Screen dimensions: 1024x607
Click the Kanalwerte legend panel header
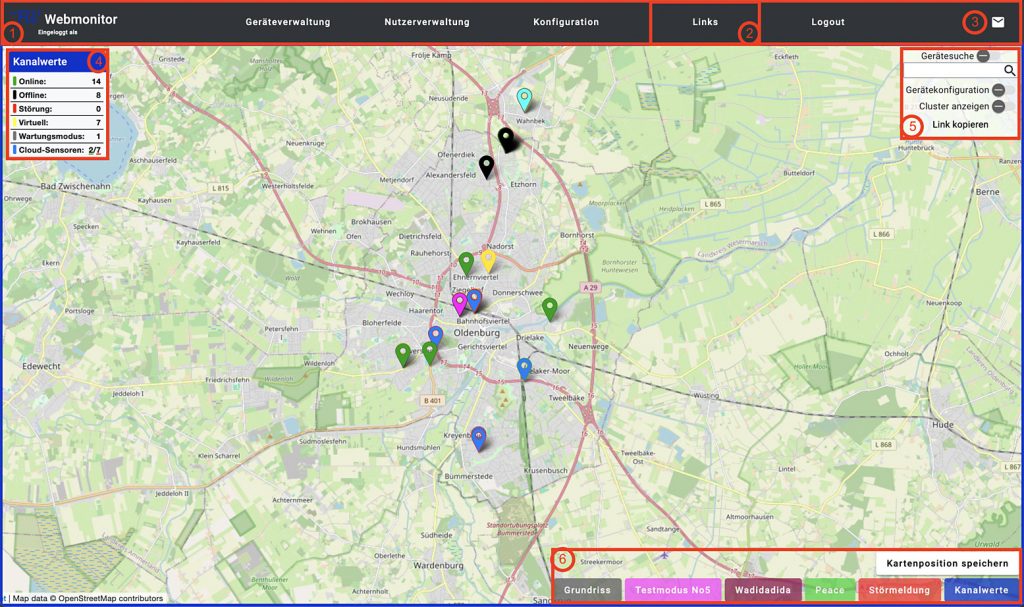pos(57,62)
